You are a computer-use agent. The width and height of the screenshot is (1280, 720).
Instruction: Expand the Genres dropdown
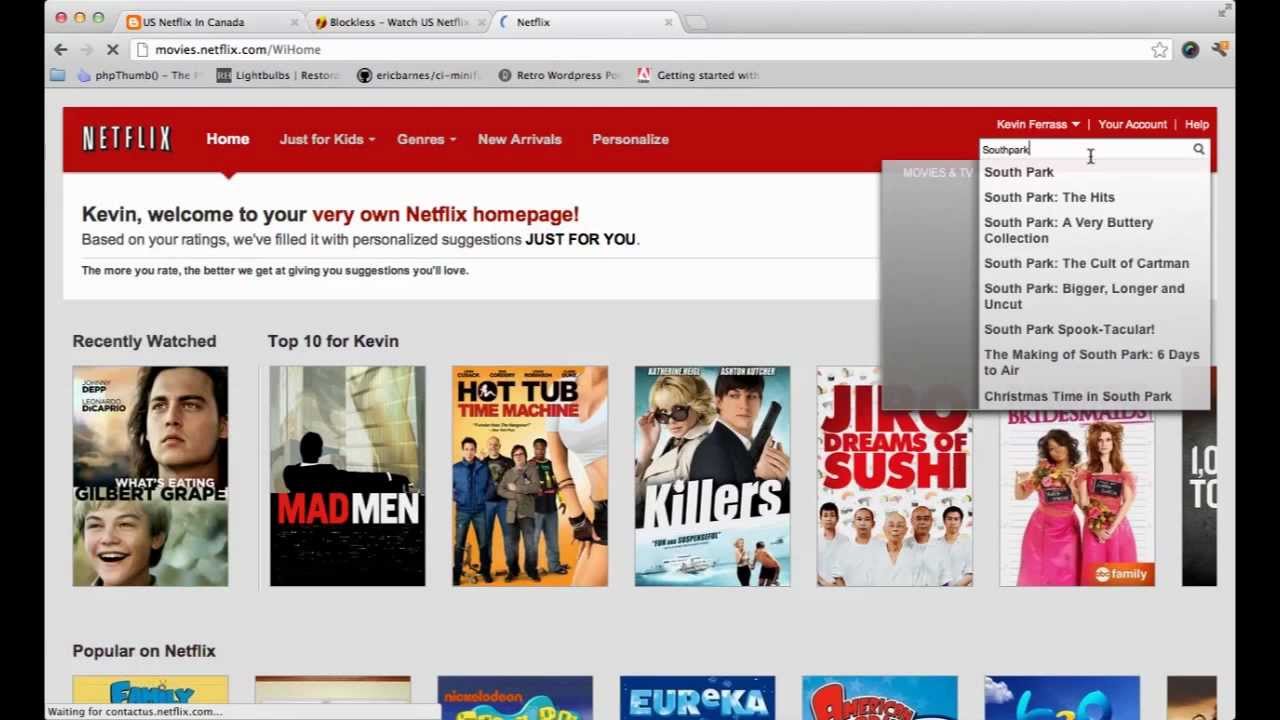426,139
